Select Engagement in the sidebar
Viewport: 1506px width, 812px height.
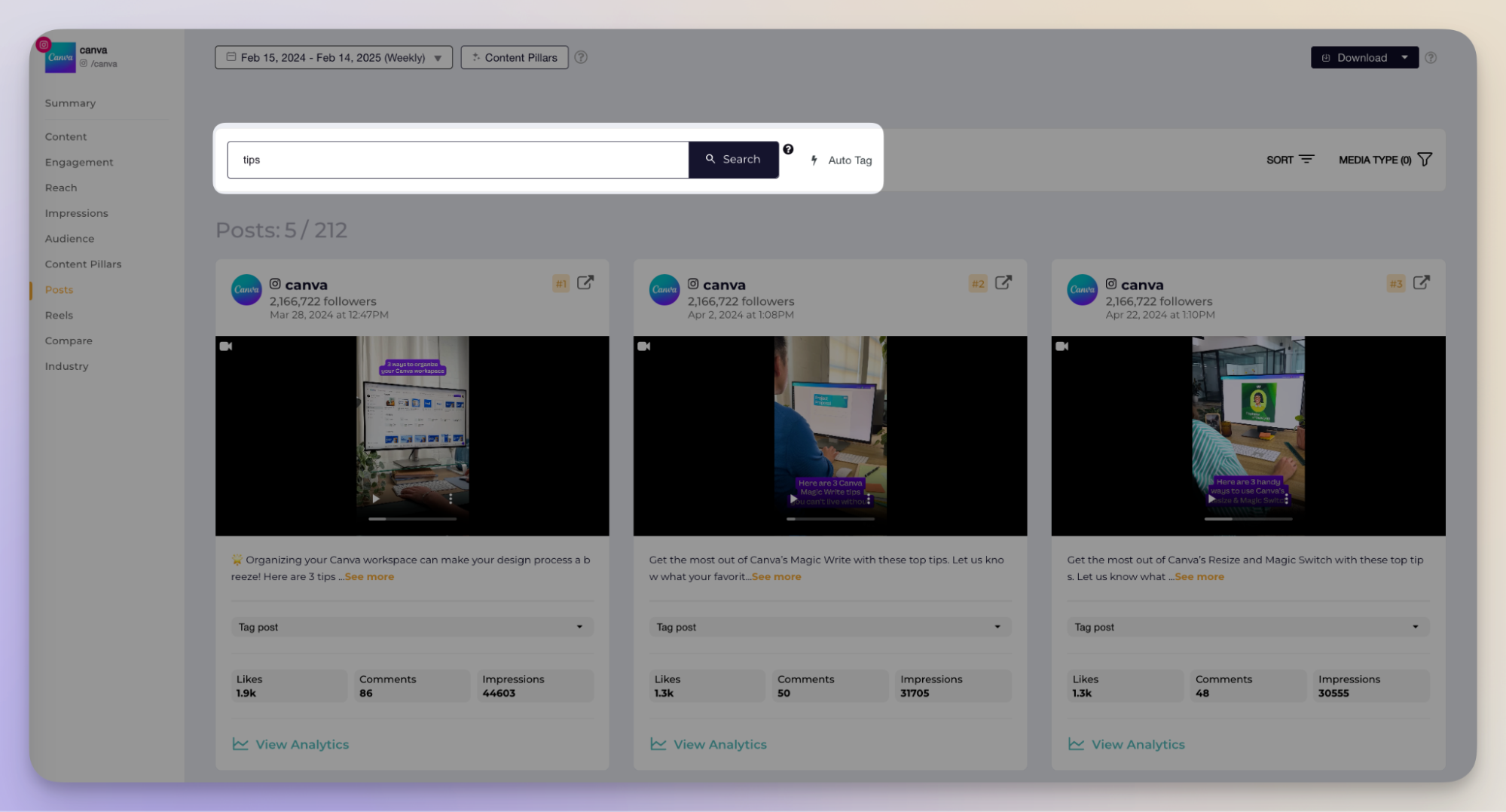tap(79, 162)
